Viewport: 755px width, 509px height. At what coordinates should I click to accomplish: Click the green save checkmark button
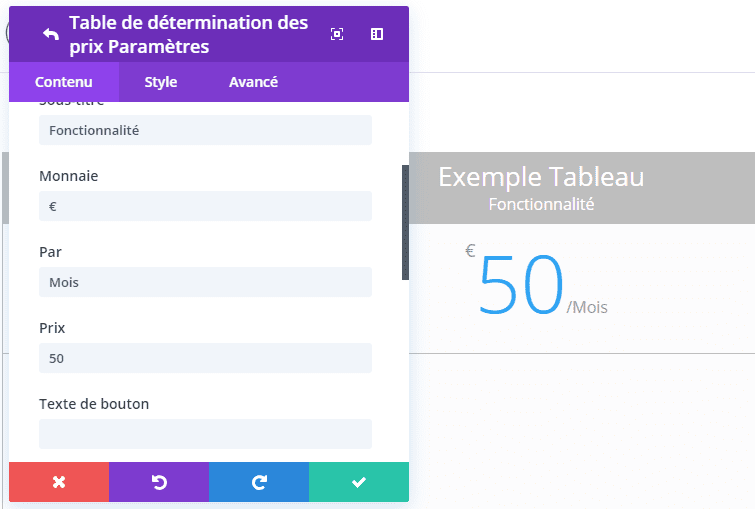point(359,482)
